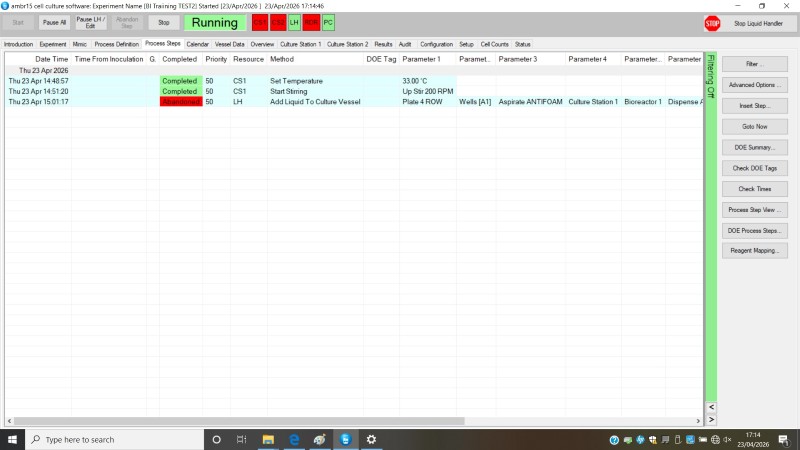Click the ambr15 title bar app icon
This screenshot has width=800, height=450.
coord(5,6)
